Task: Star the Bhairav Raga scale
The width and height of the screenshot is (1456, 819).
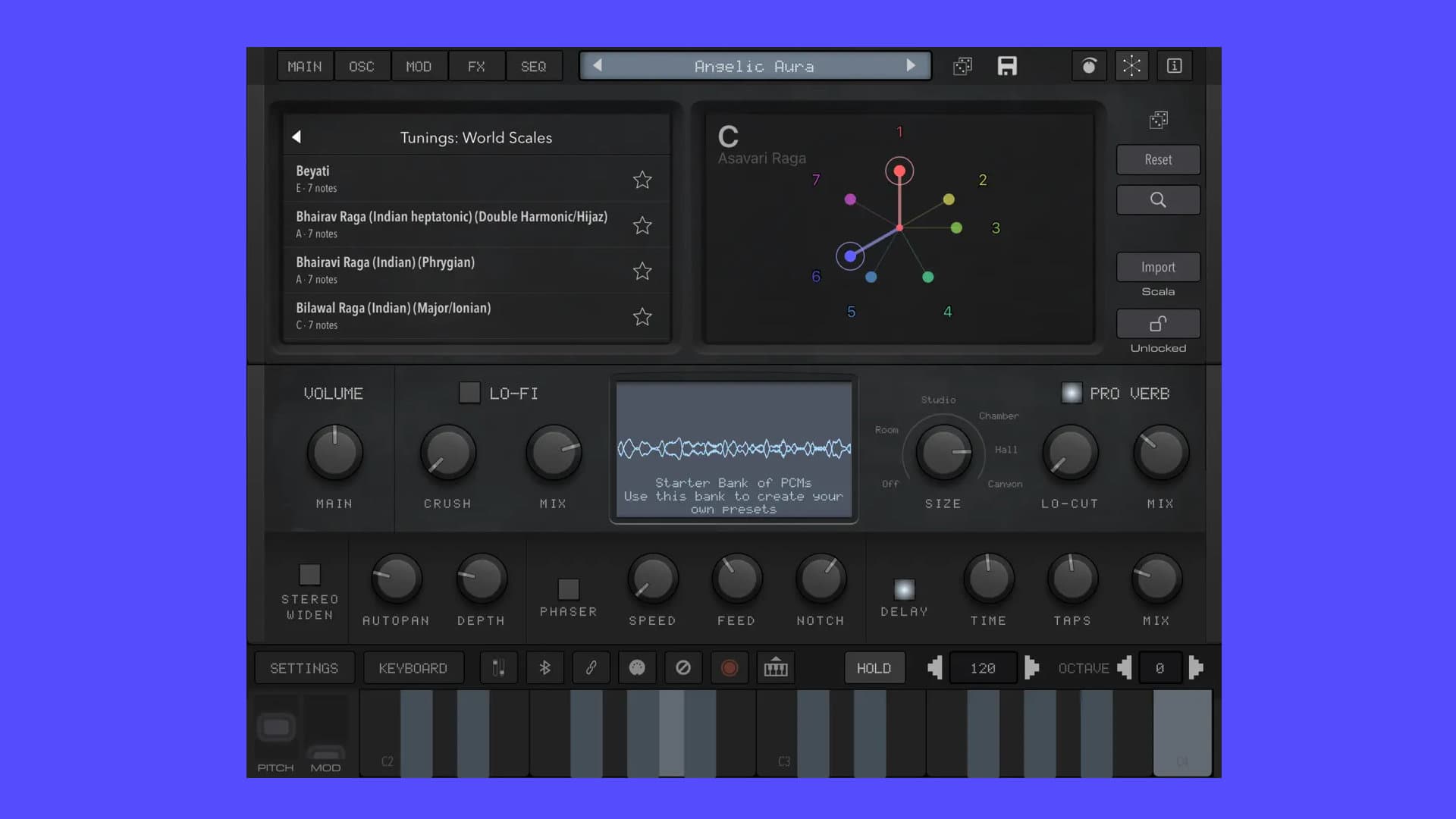Action: click(x=642, y=225)
